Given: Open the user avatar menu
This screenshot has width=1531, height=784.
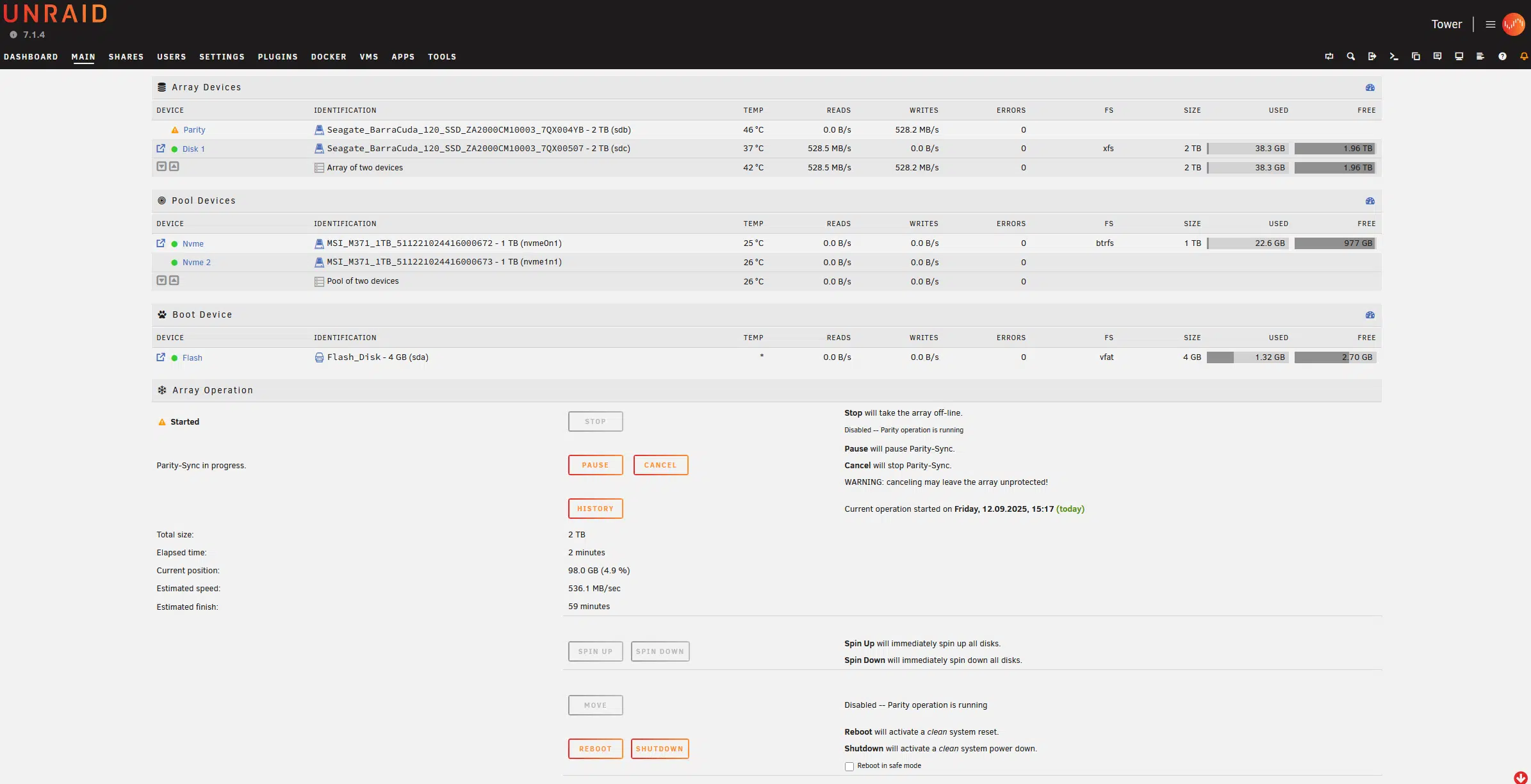Looking at the screenshot, I should pyautogui.click(x=1514, y=24).
